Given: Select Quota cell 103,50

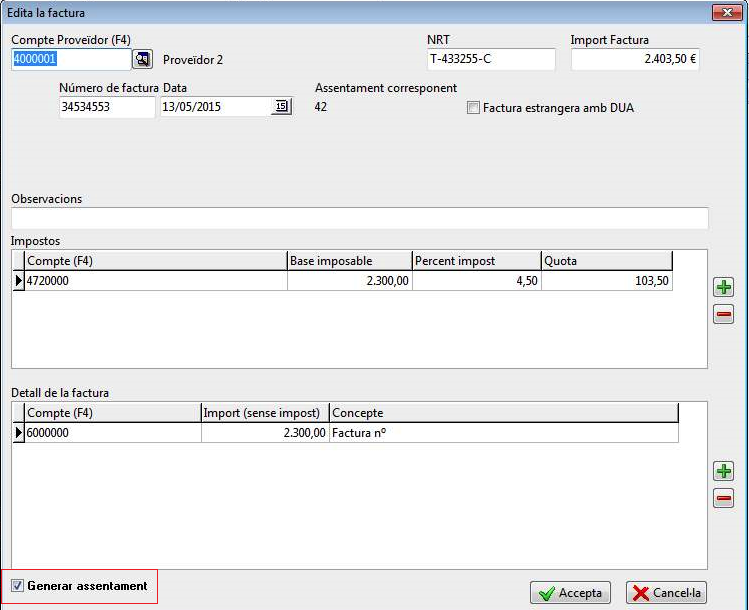Looking at the screenshot, I should coord(607,281).
